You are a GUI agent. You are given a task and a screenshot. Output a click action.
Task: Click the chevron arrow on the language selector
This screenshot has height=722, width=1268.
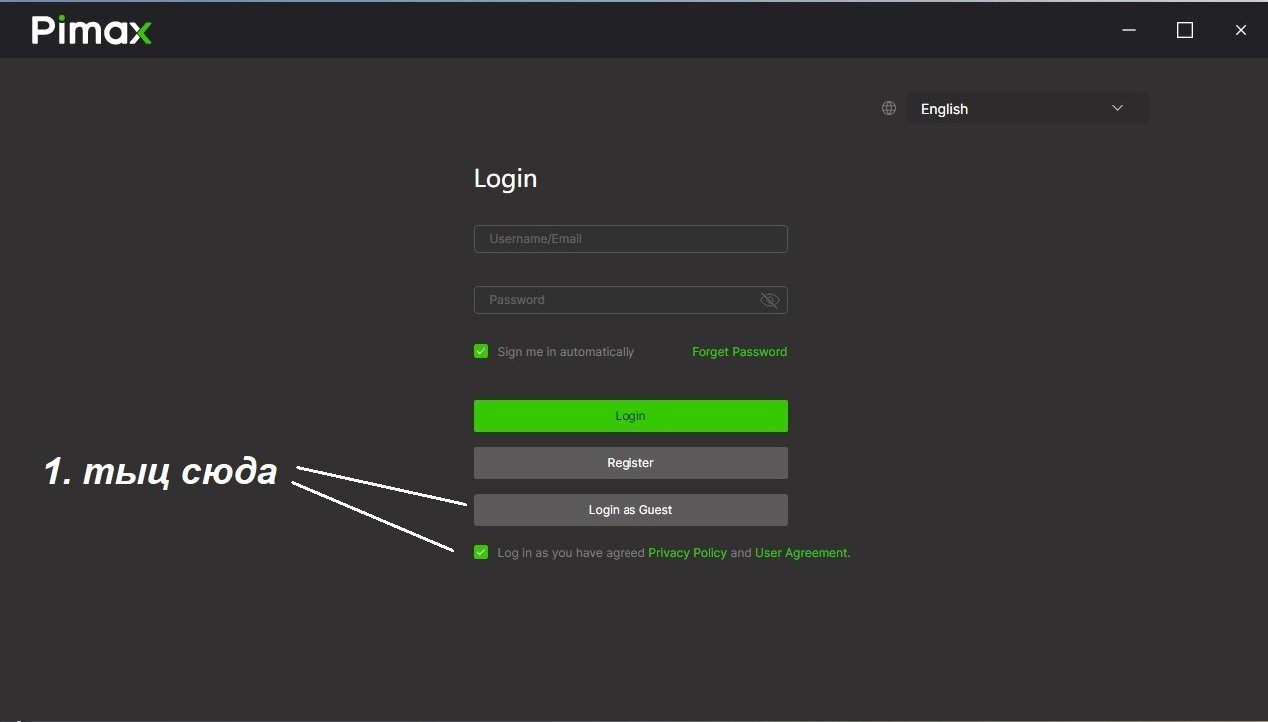click(1117, 108)
